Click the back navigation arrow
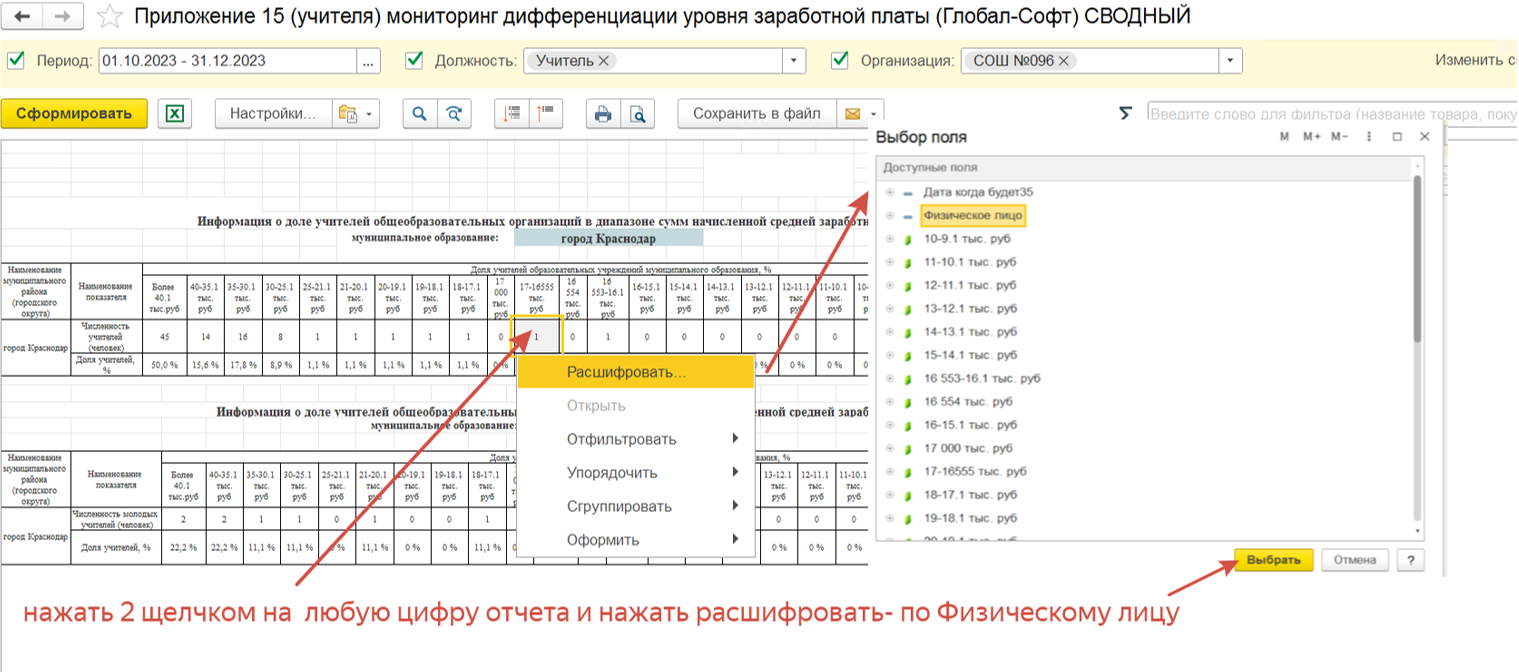 tap(24, 17)
